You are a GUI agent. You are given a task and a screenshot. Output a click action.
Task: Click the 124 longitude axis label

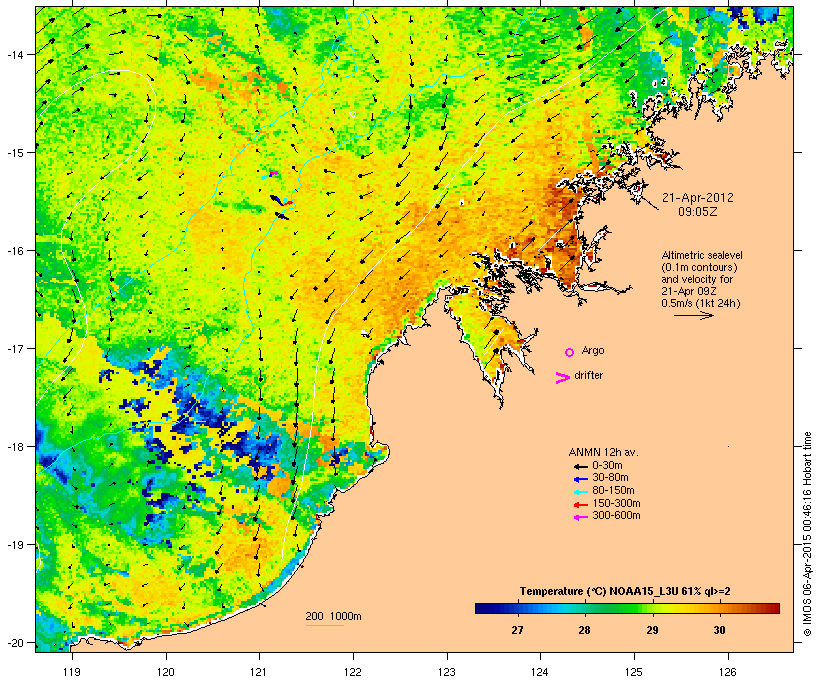(x=540, y=672)
